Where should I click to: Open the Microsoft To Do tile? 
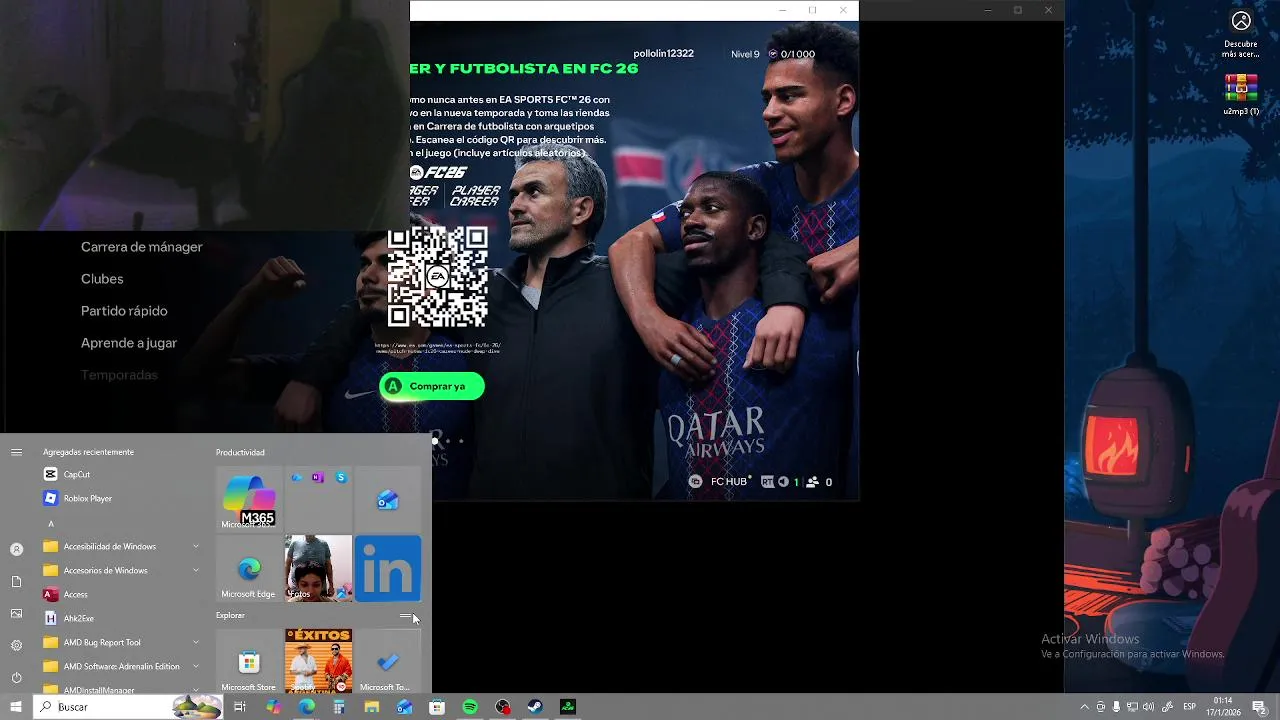tap(388, 661)
